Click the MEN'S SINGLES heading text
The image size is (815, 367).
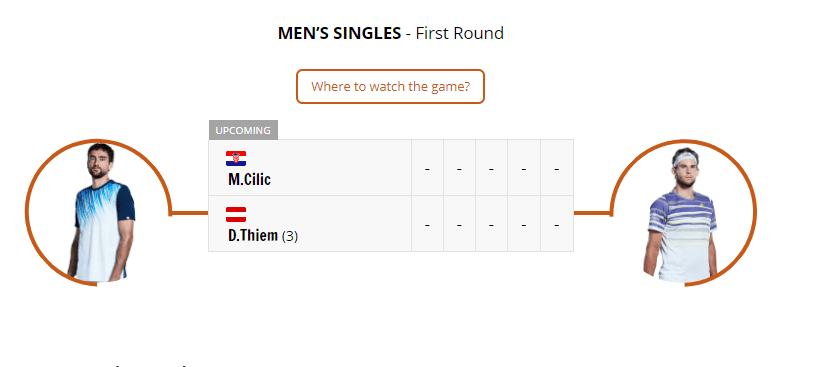[339, 33]
